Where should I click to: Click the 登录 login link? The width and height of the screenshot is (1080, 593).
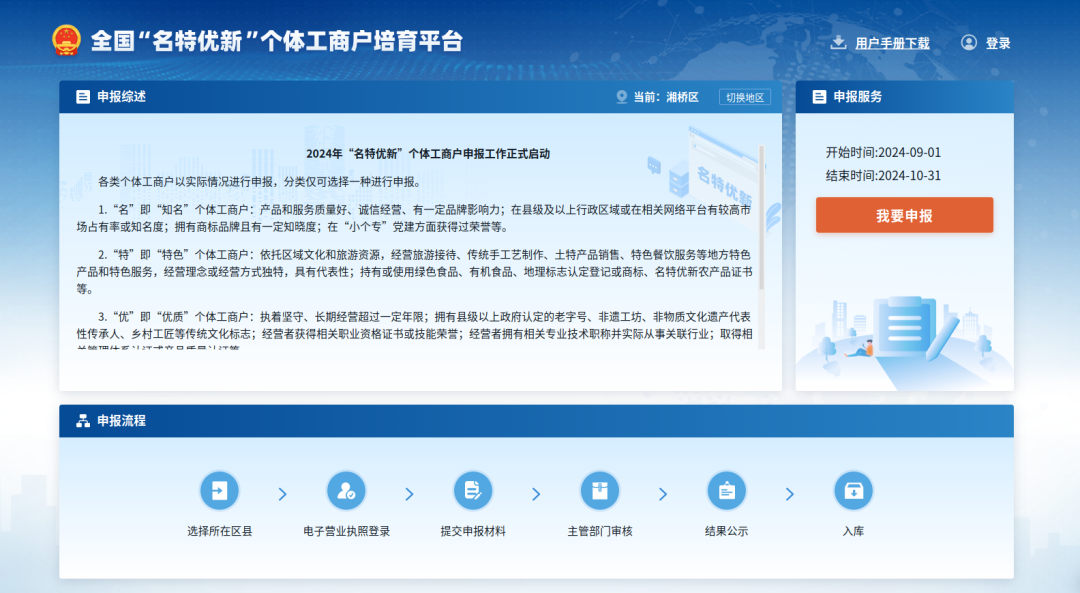(x=998, y=43)
